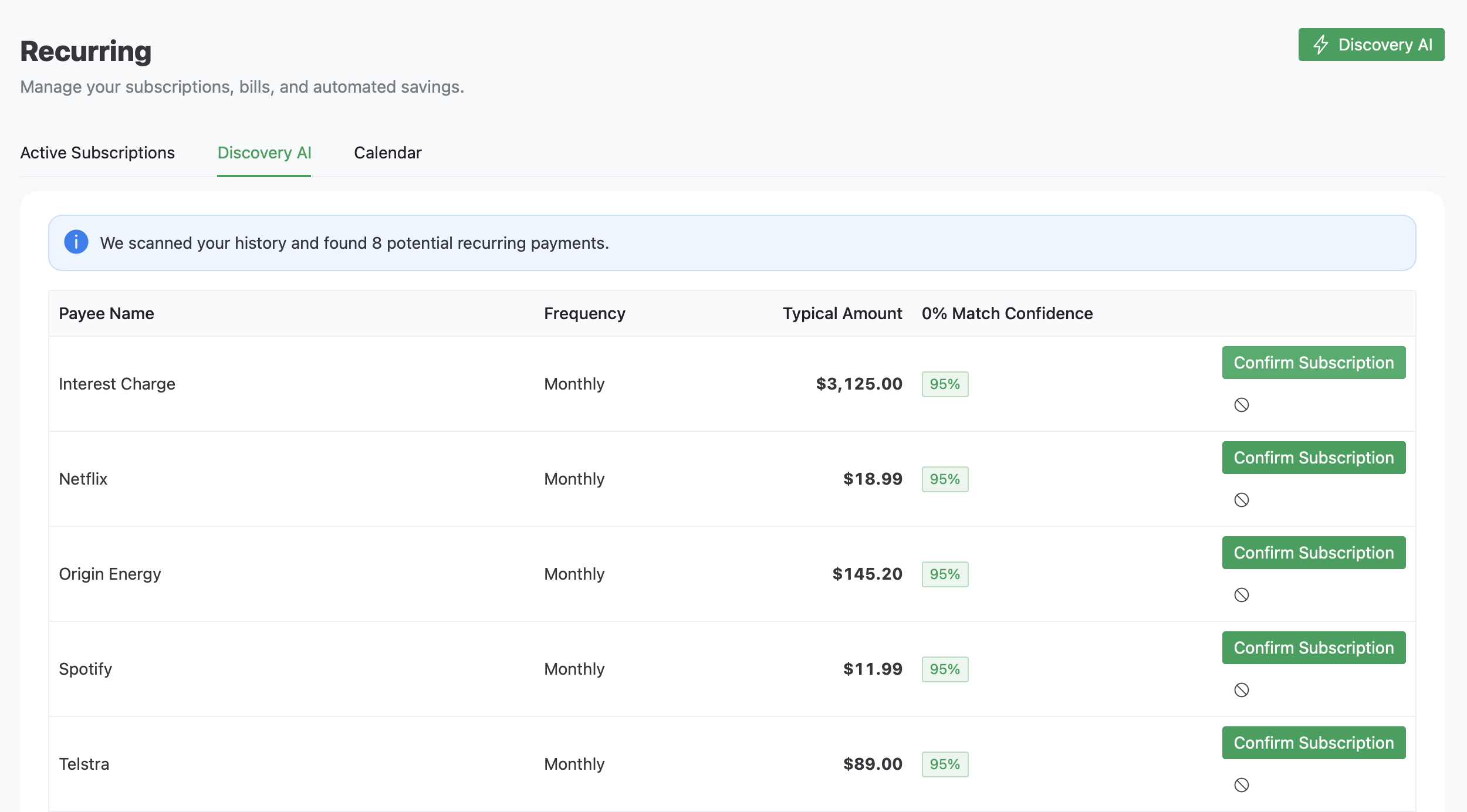Click the green Discovery AI button with the lightning bolt
This screenshot has width=1467, height=812.
[x=1371, y=45]
